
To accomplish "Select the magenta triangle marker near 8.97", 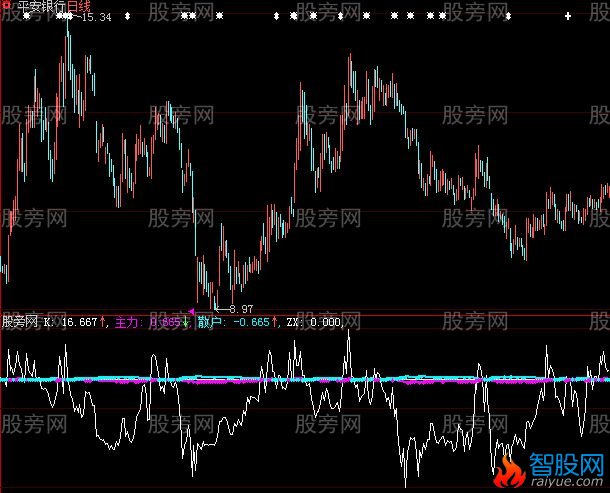I will coord(191,311).
